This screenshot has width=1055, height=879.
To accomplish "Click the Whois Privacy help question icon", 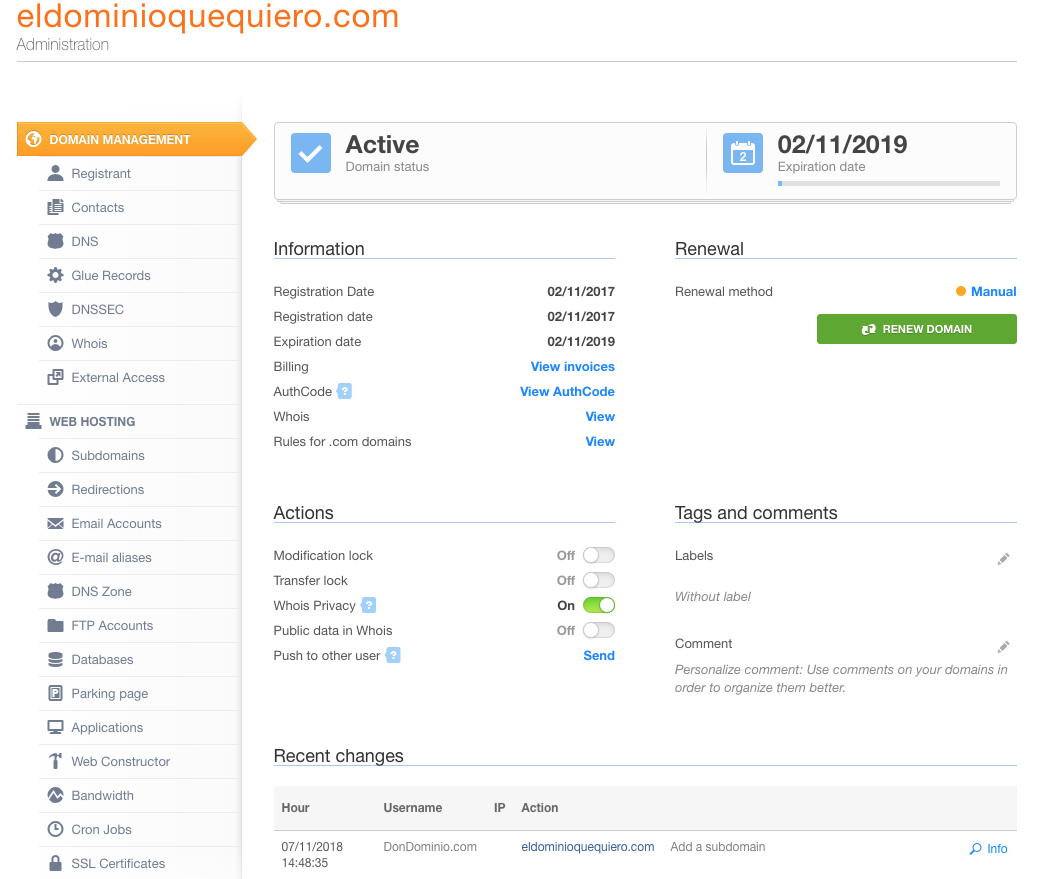I will point(368,605).
